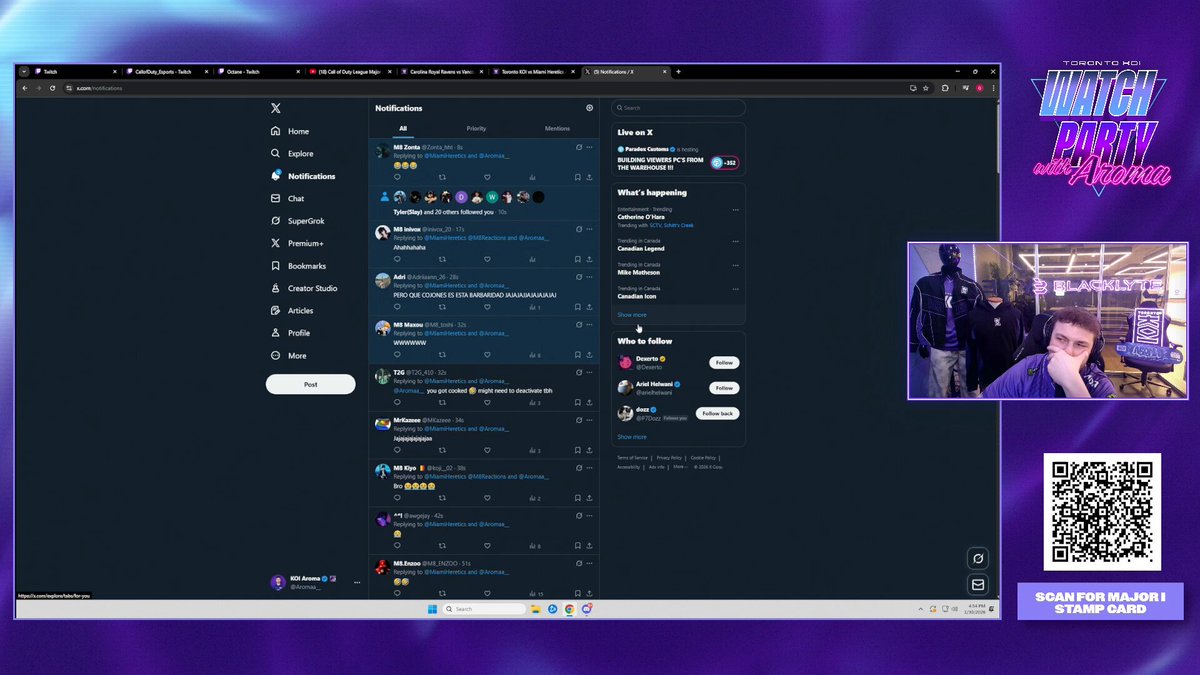Click the X search field

pyautogui.click(x=680, y=108)
